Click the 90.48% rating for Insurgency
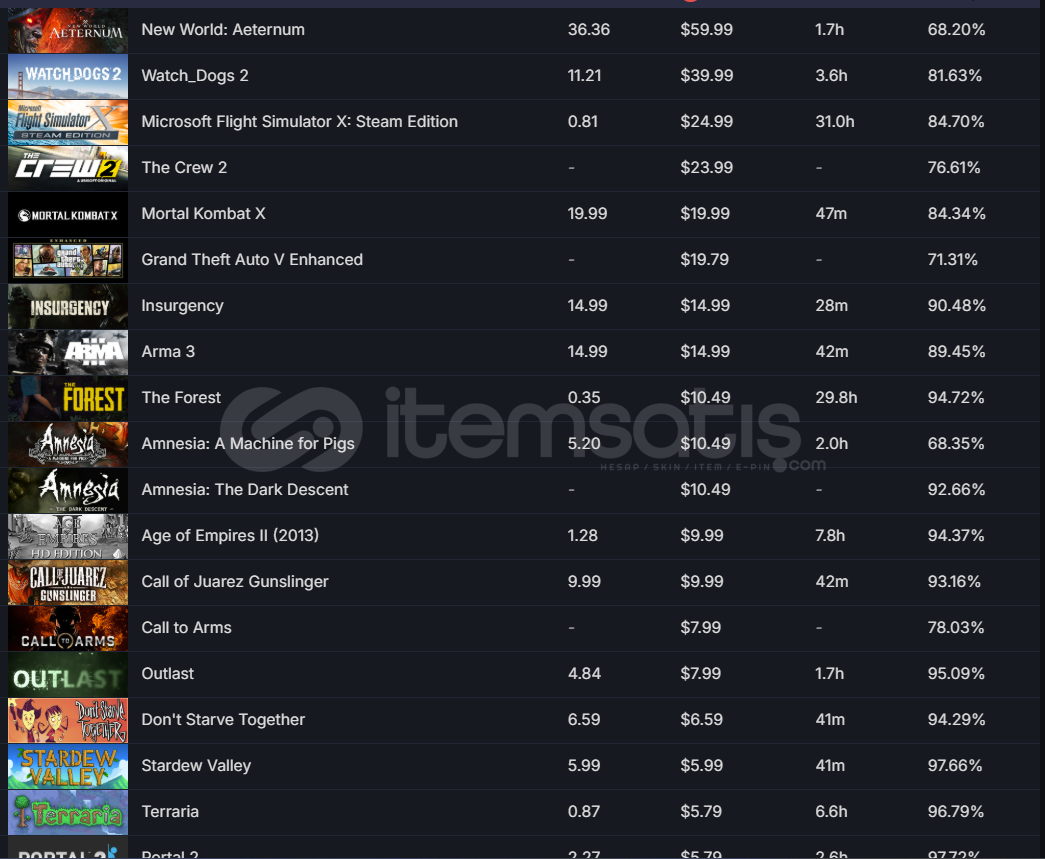The image size is (1045, 859). [956, 305]
